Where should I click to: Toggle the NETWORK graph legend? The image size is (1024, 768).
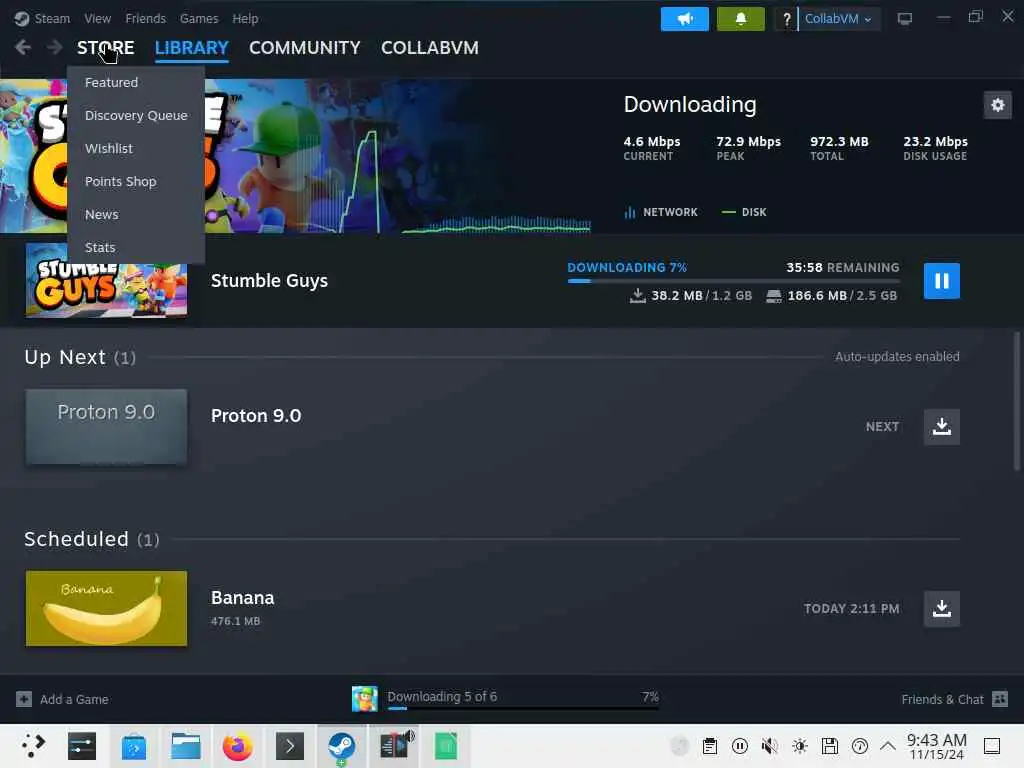(661, 212)
